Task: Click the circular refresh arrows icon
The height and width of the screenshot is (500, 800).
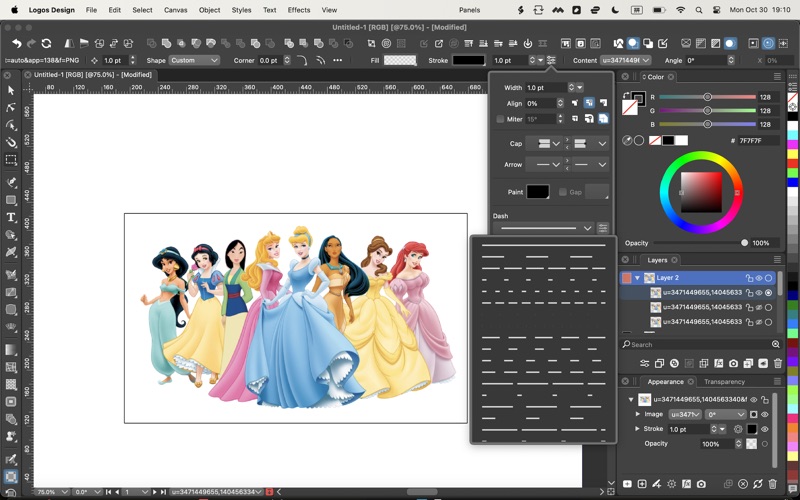Action: (46, 44)
